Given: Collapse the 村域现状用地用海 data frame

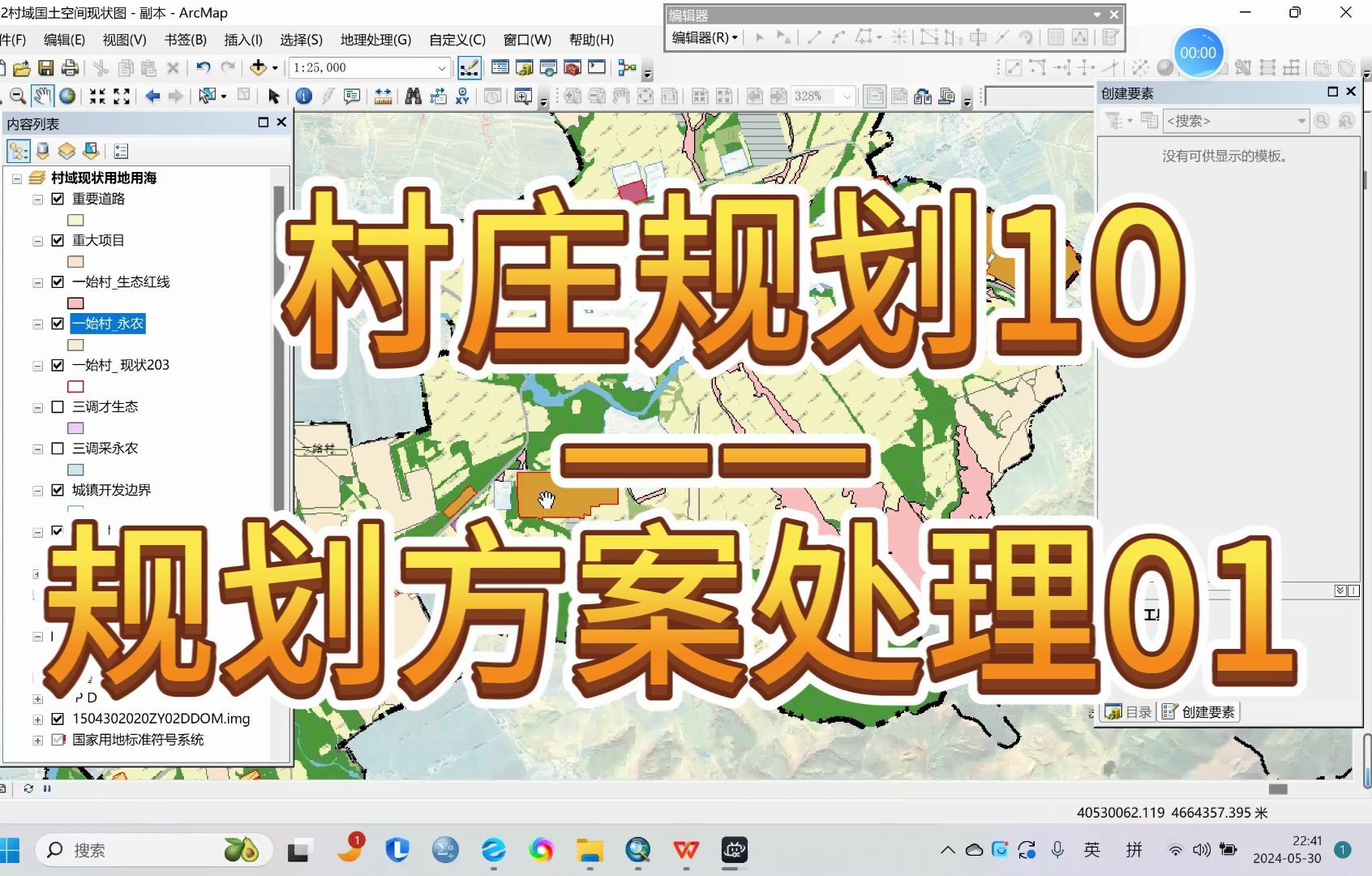Looking at the screenshot, I should pyautogui.click(x=16, y=178).
